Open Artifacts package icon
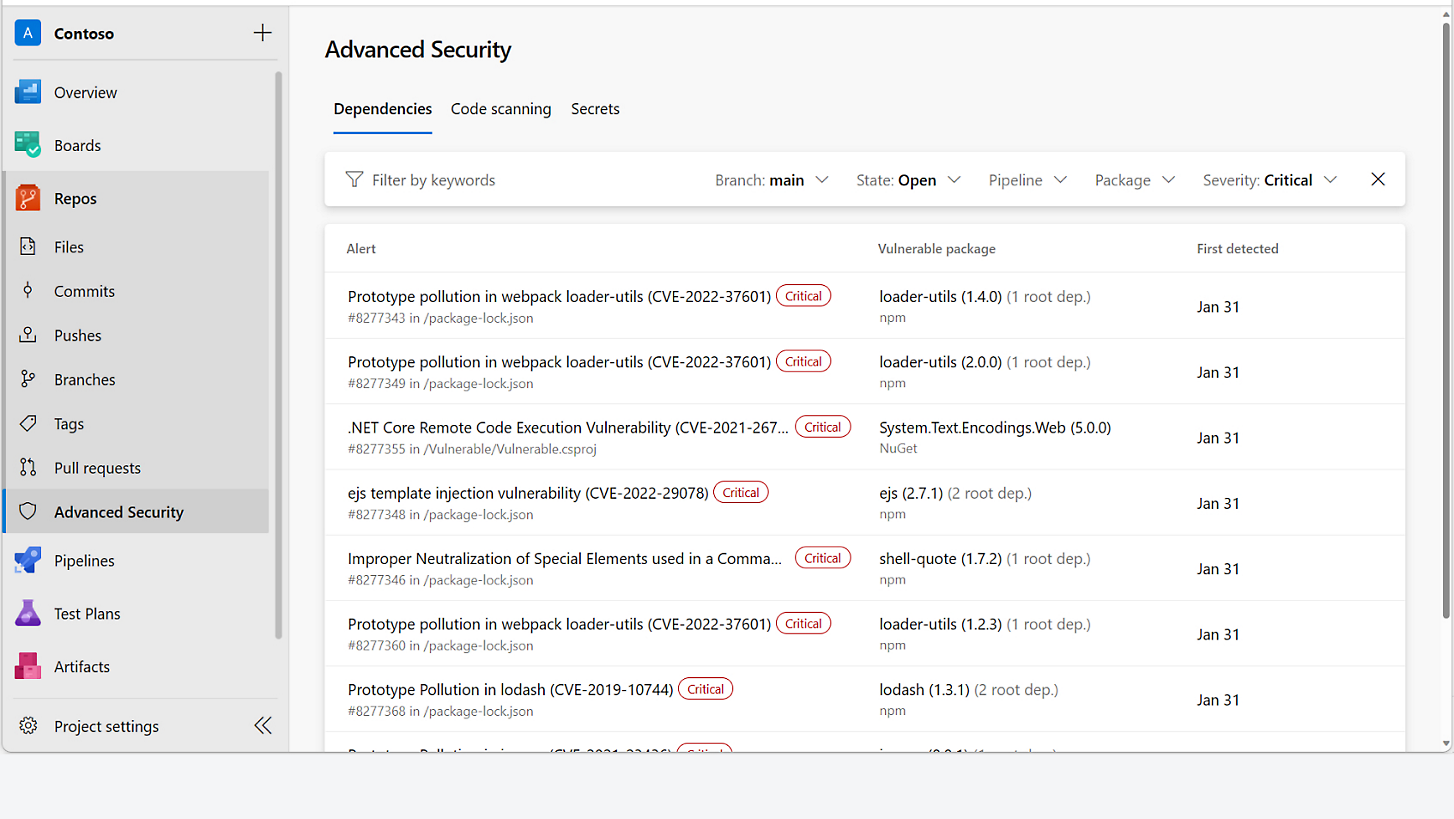1454x819 pixels. click(x=28, y=666)
